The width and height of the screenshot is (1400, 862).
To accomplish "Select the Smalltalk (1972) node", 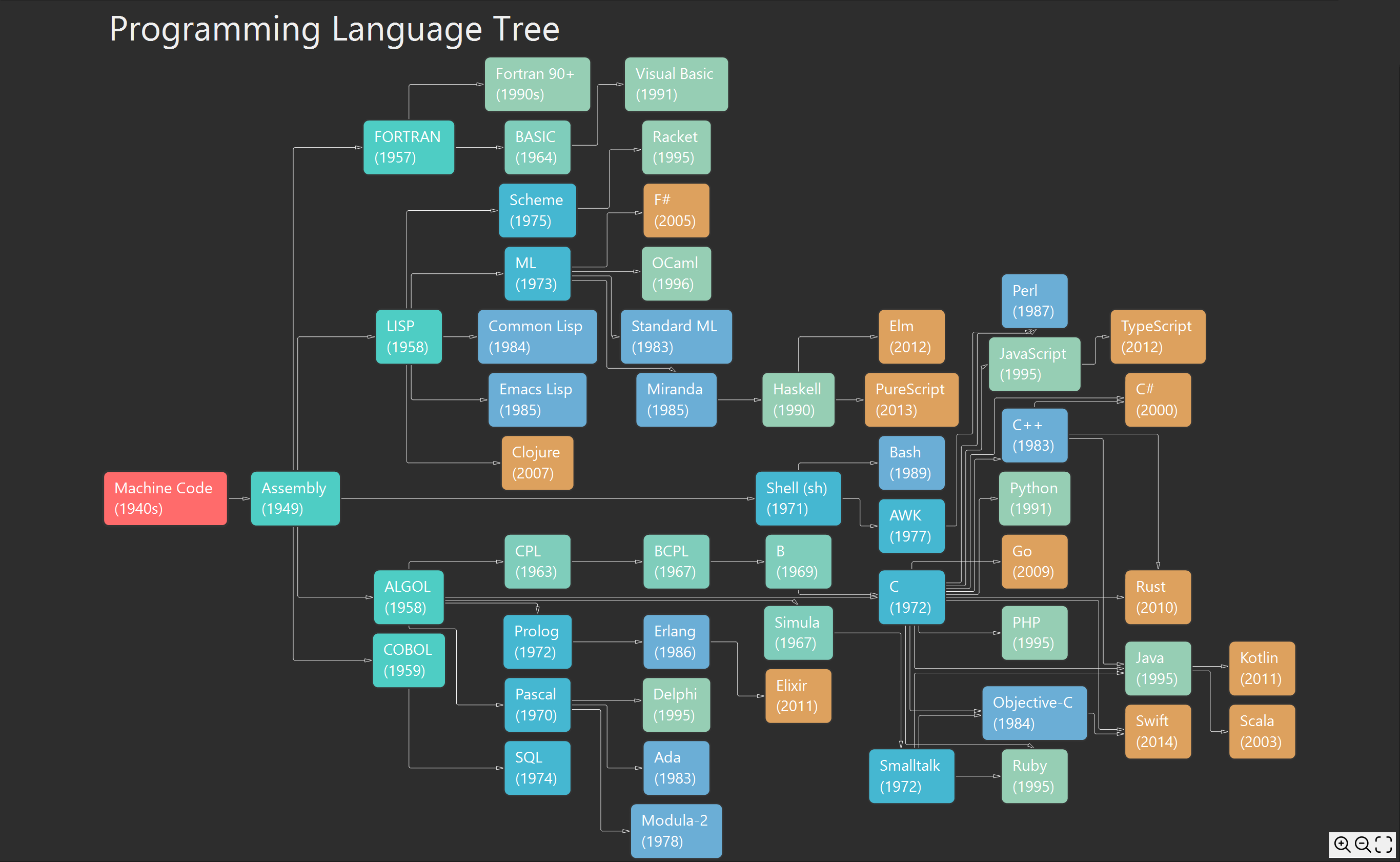I will (911, 776).
